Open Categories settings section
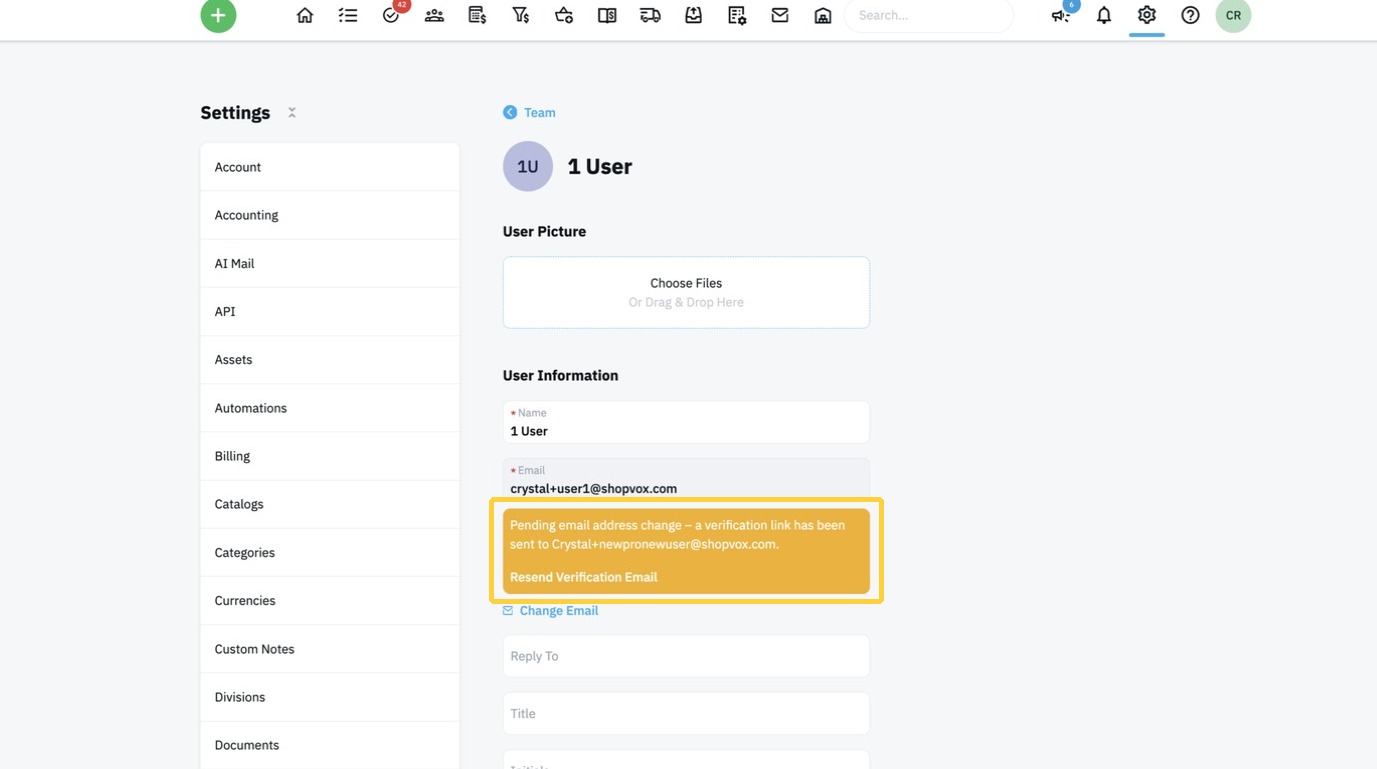 coord(330,552)
